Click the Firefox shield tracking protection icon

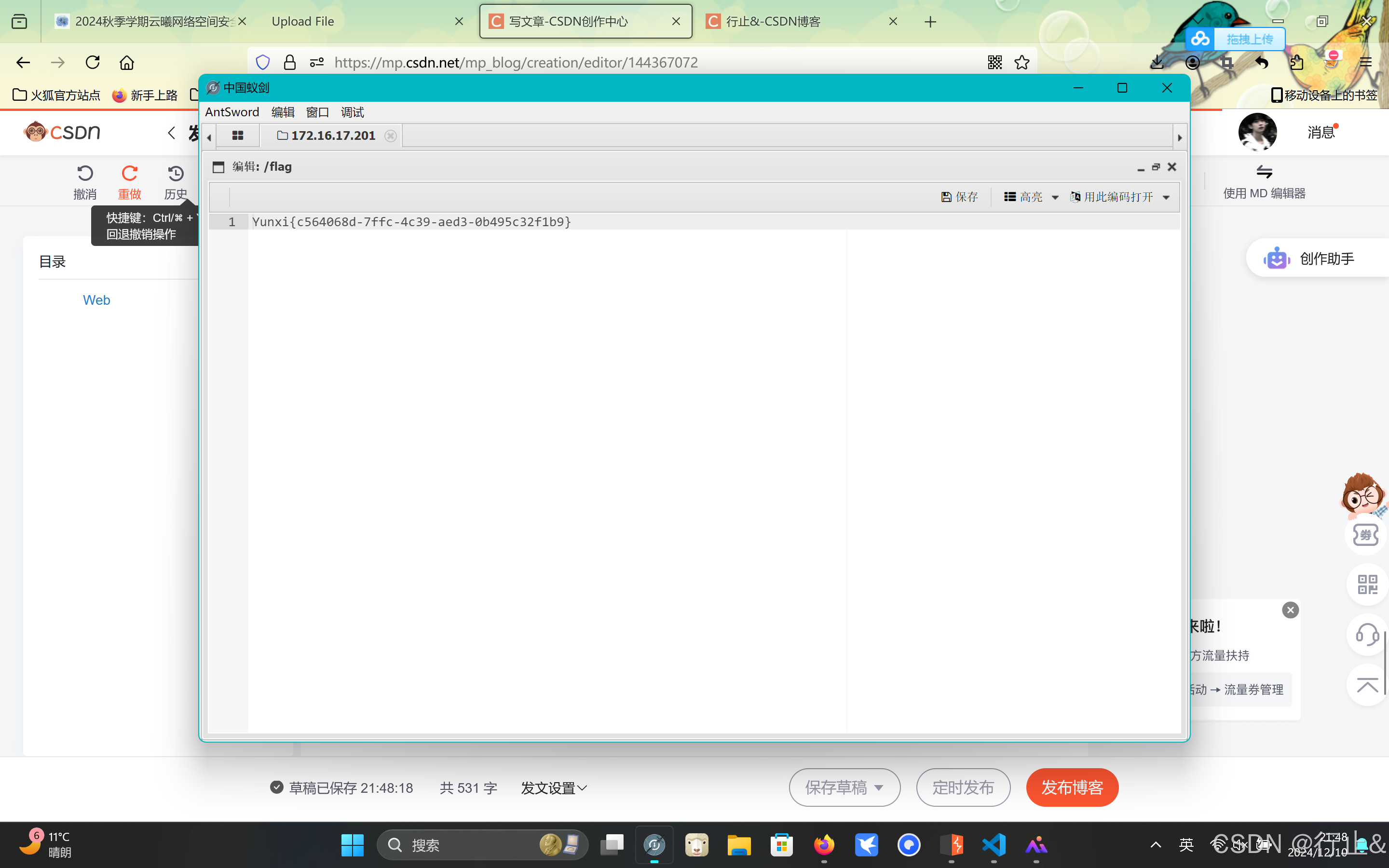[x=263, y=62]
